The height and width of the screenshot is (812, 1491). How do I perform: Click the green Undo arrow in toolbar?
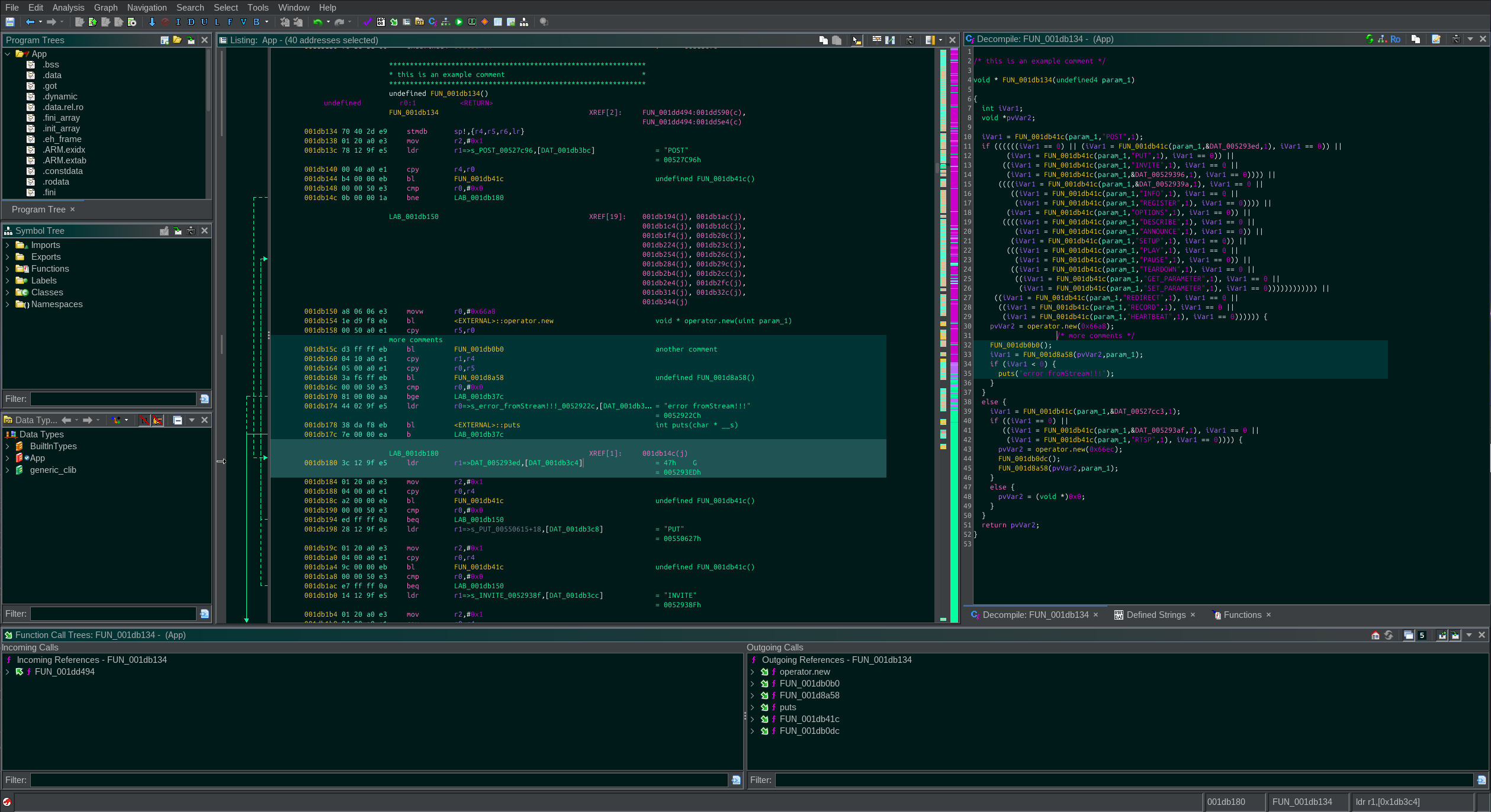(x=318, y=22)
